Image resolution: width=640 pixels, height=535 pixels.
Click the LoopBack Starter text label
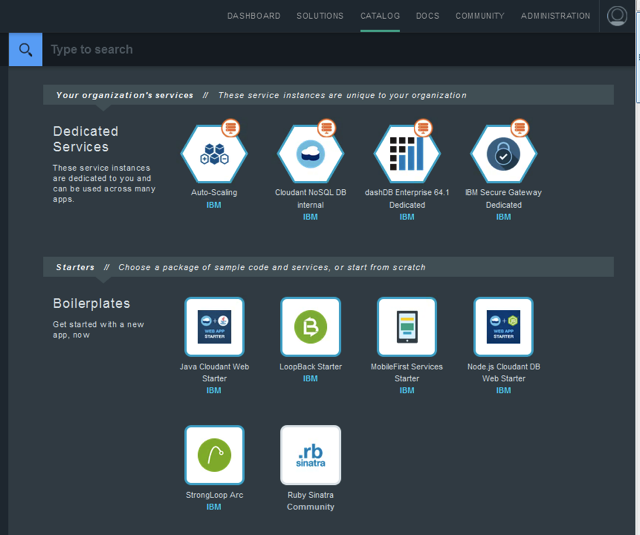tap(311, 366)
